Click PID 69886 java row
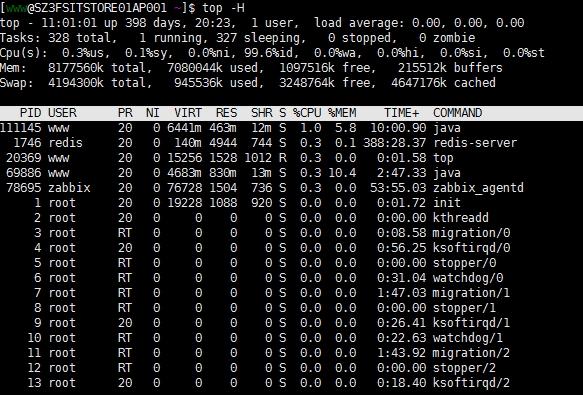The image size is (583, 395). click(292, 173)
